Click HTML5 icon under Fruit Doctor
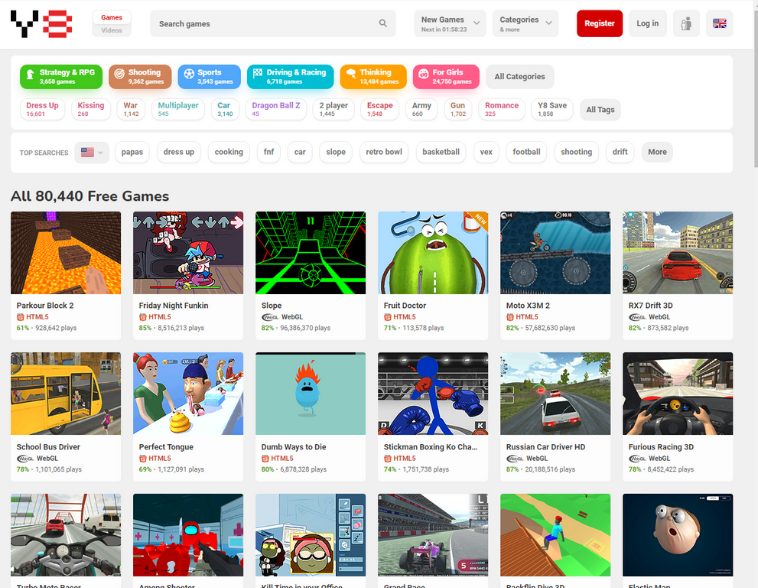 [387, 317]
